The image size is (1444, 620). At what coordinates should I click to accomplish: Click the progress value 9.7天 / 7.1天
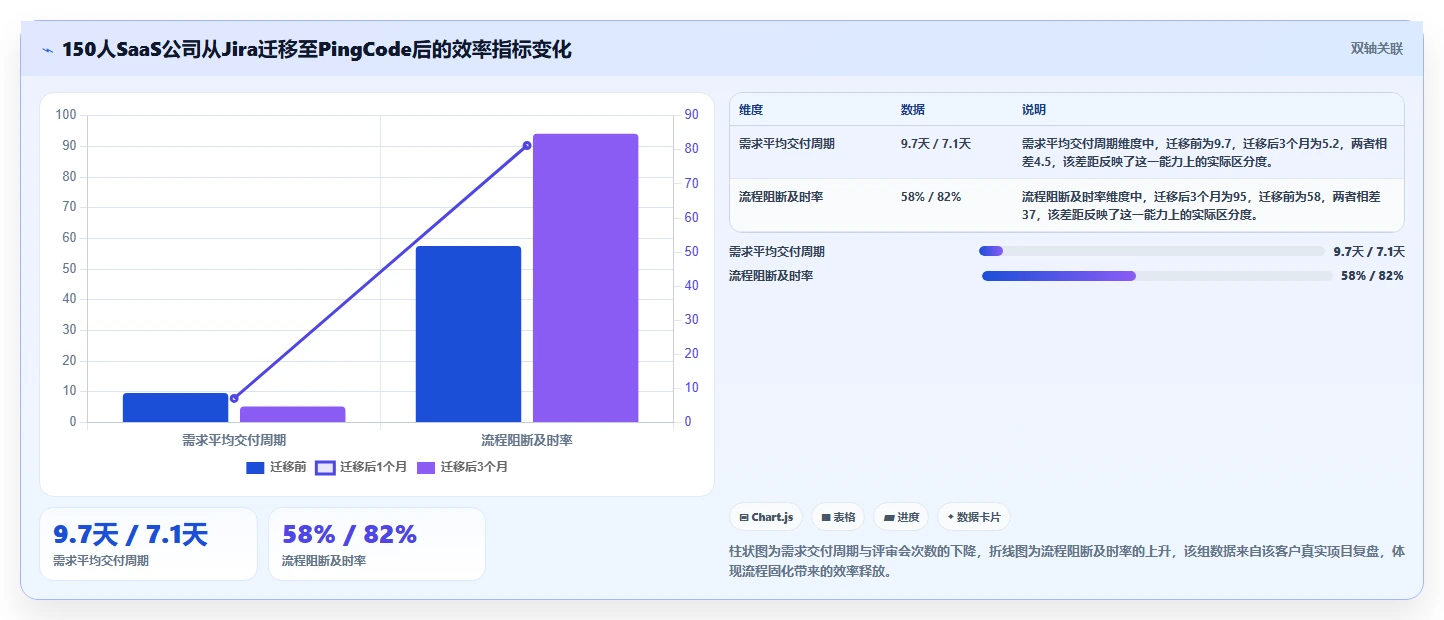(x=1369, y=251)
